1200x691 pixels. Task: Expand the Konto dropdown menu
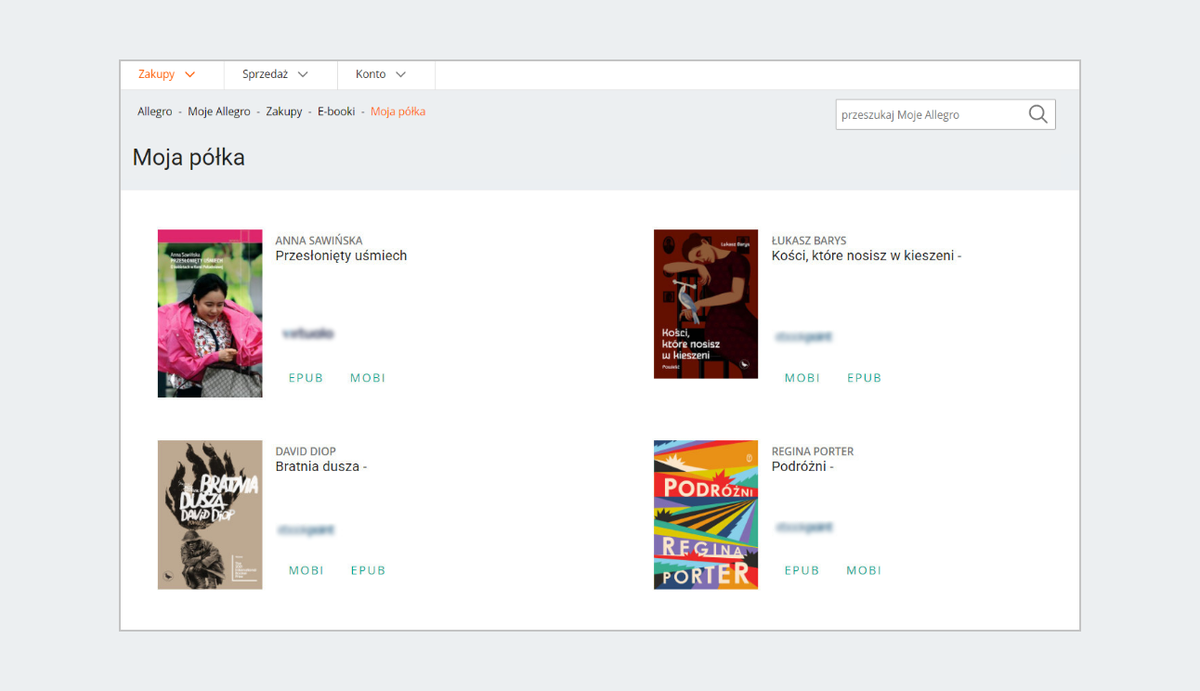pos(381,74)
